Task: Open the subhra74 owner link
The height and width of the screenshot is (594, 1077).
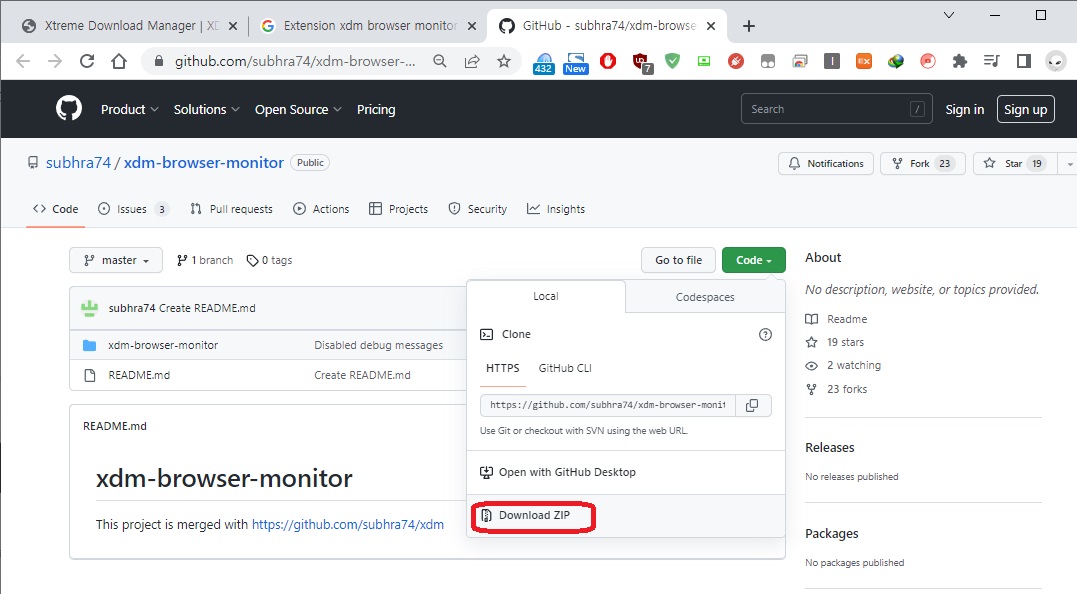Action: tap(78, 163)
